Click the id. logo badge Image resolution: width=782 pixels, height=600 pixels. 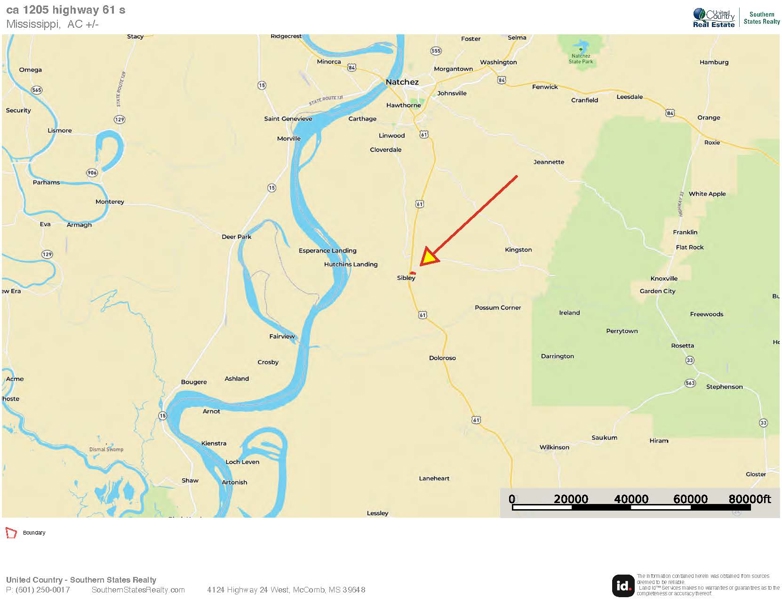click(x=623, y=585)
